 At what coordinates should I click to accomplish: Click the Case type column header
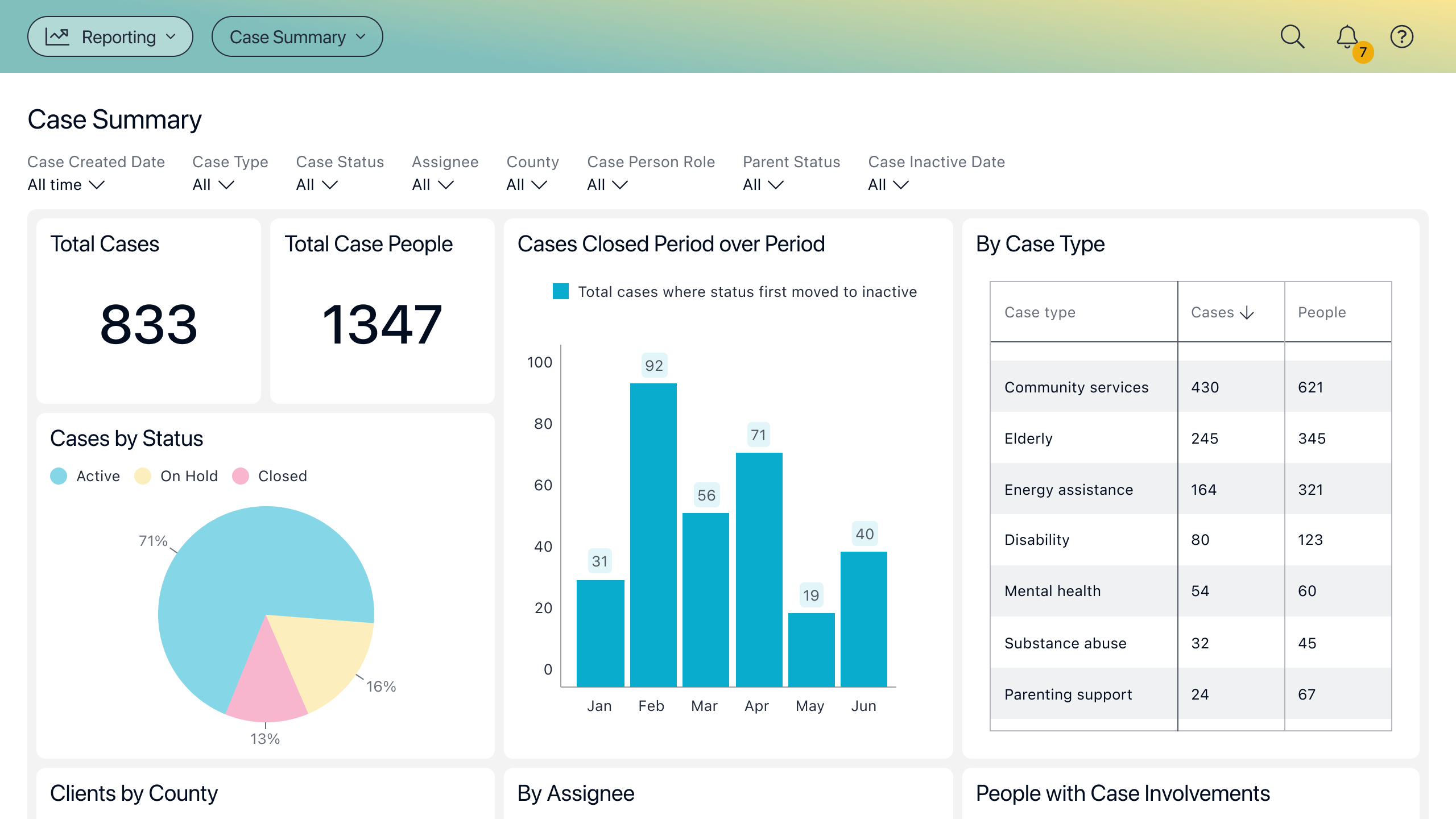(x=1040, y=312)
